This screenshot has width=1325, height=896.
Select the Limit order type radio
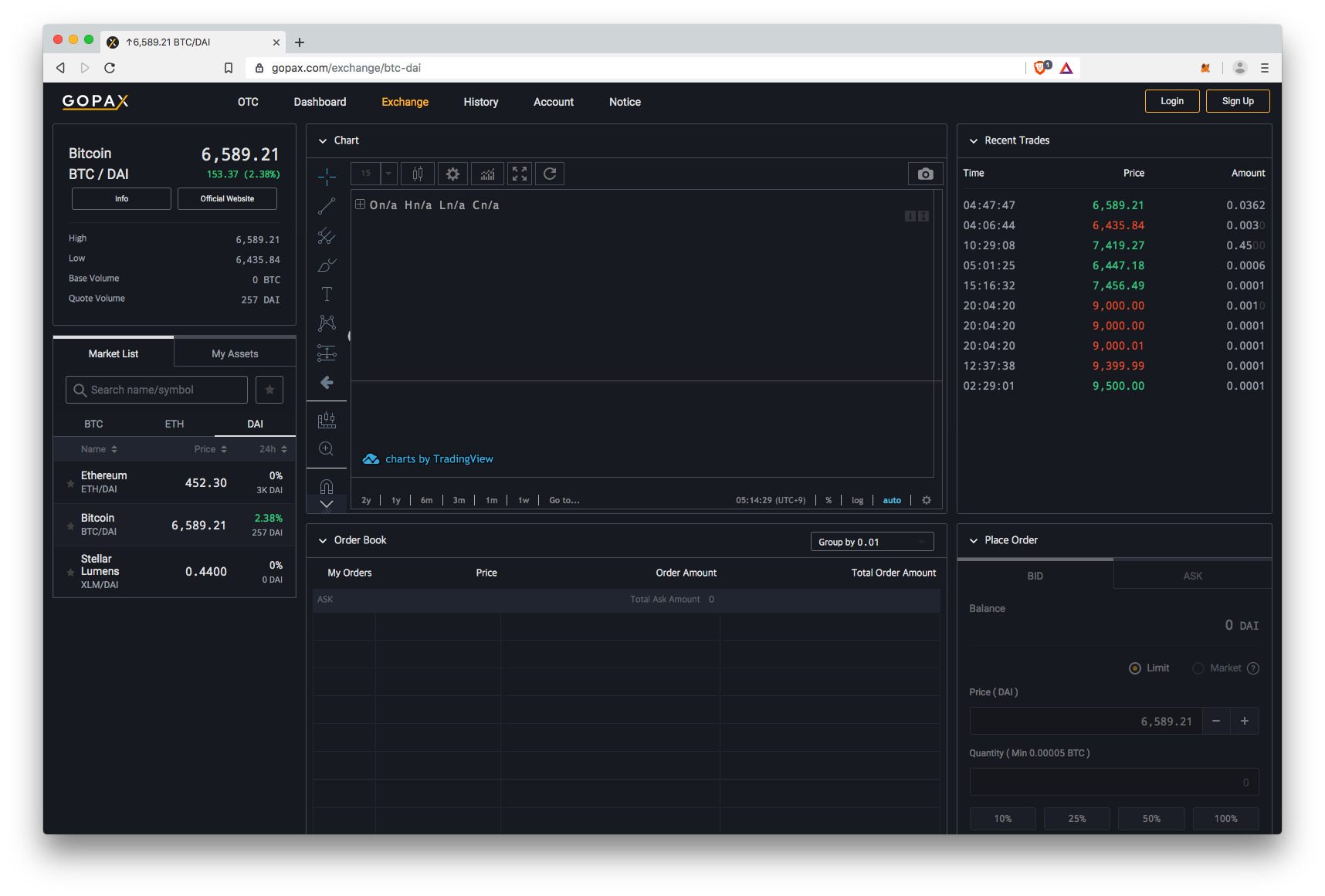1135,668
